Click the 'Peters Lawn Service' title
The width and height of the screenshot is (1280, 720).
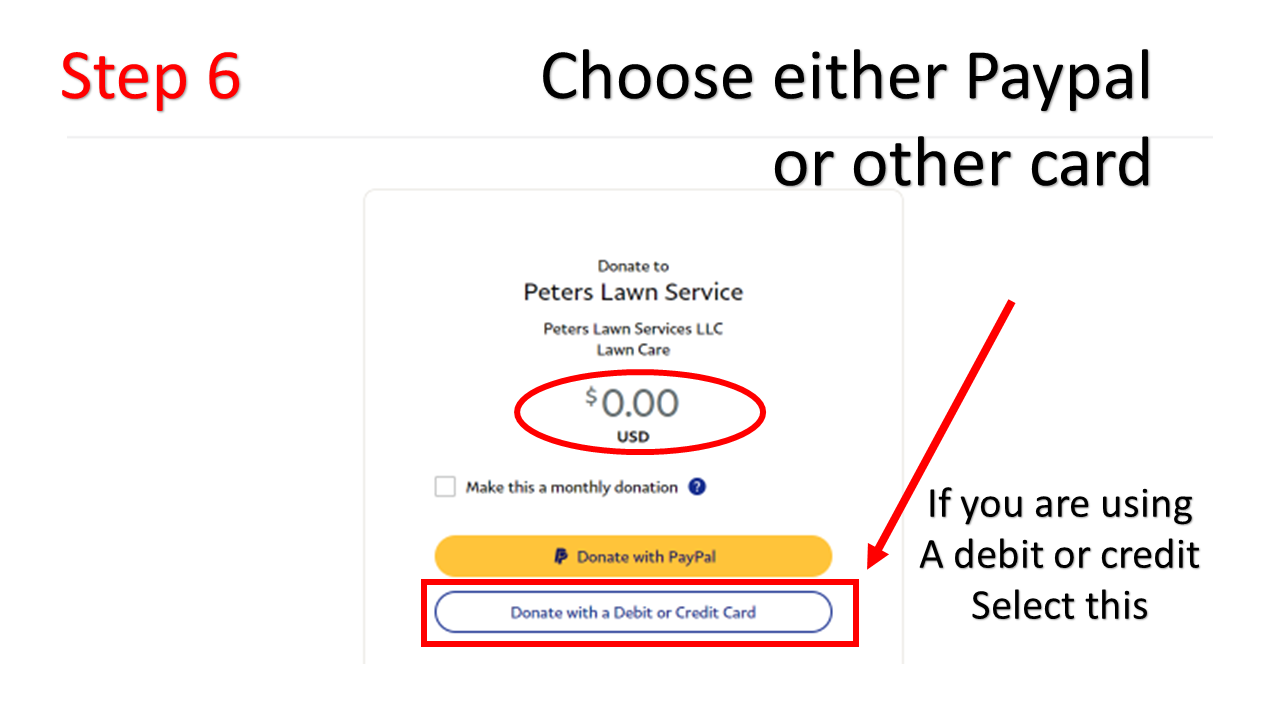tap(633, 293)
